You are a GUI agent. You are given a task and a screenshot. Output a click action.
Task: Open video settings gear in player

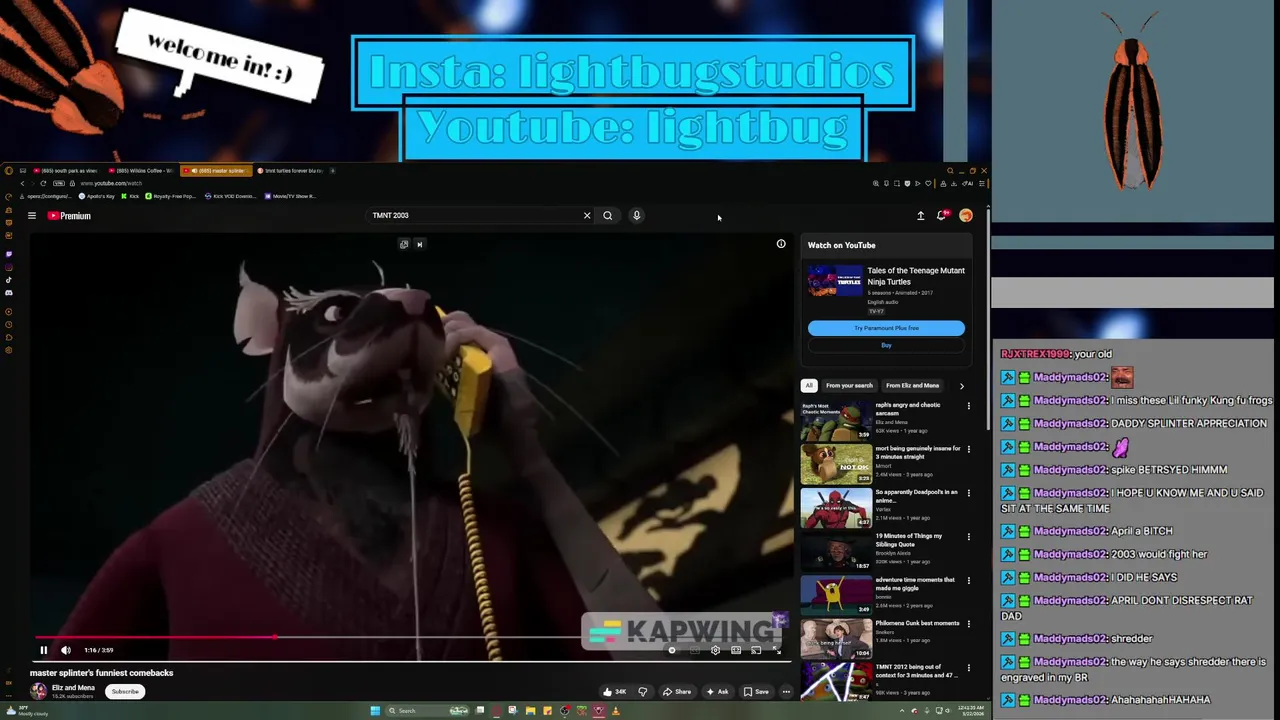point(715,650)
